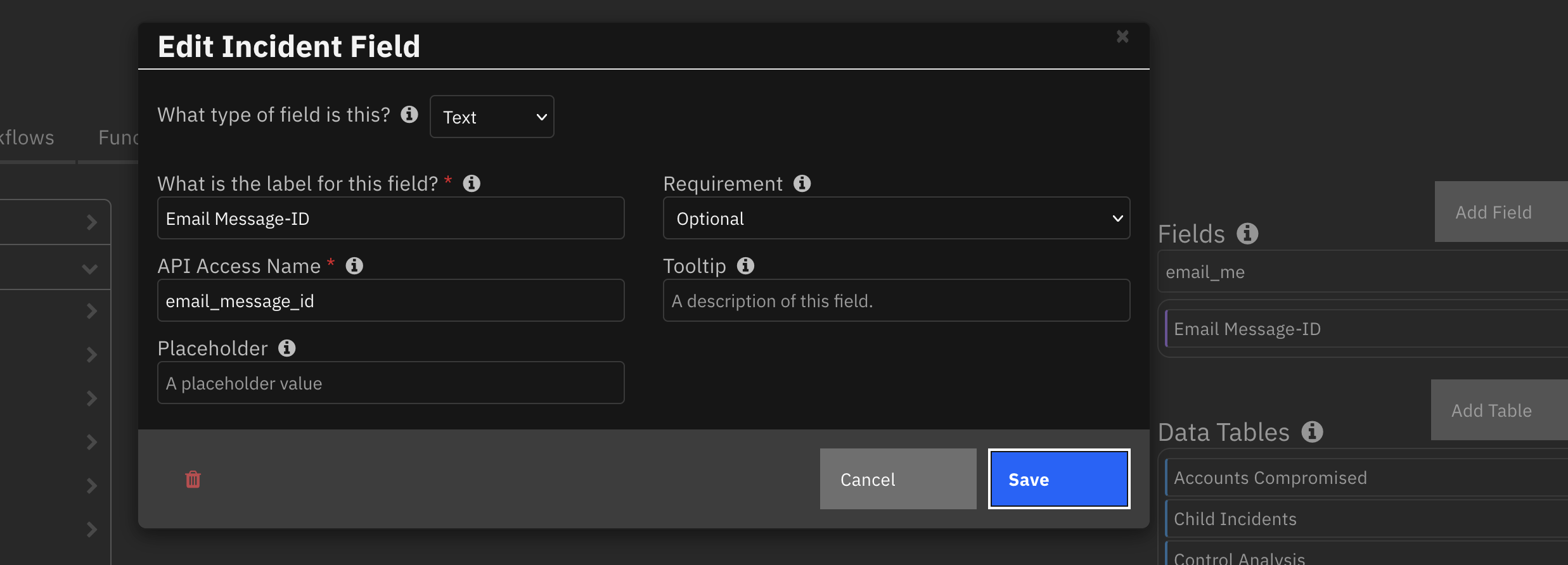
Task: Collapse the expanded left sidebar section chevron
Action: point(90,269)
